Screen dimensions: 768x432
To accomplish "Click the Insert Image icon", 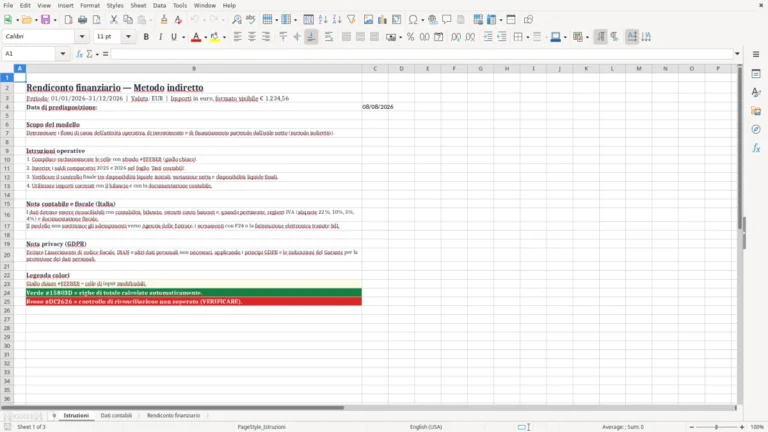I will click(x=368, y=20).
